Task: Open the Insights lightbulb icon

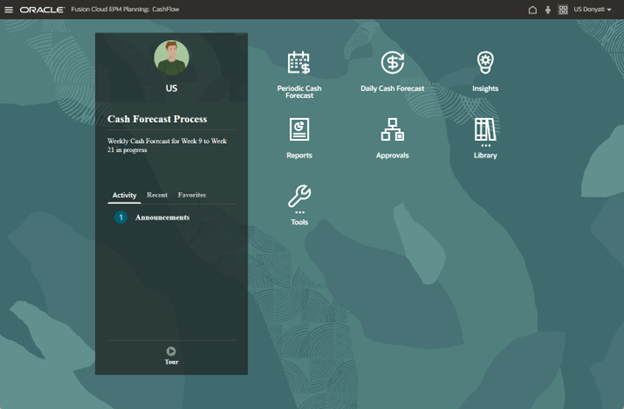Action: click(485, 63)
